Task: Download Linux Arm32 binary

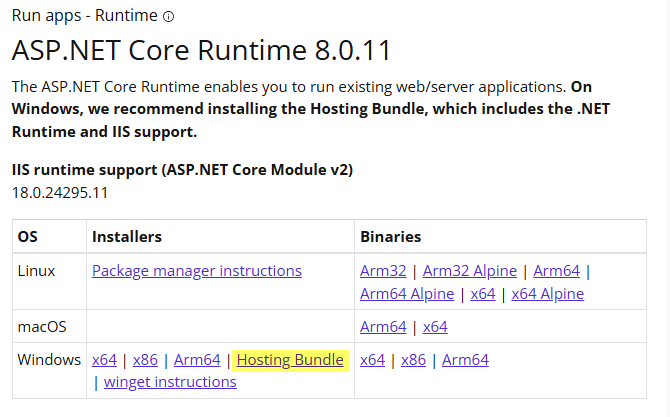Action: [383, 271]
